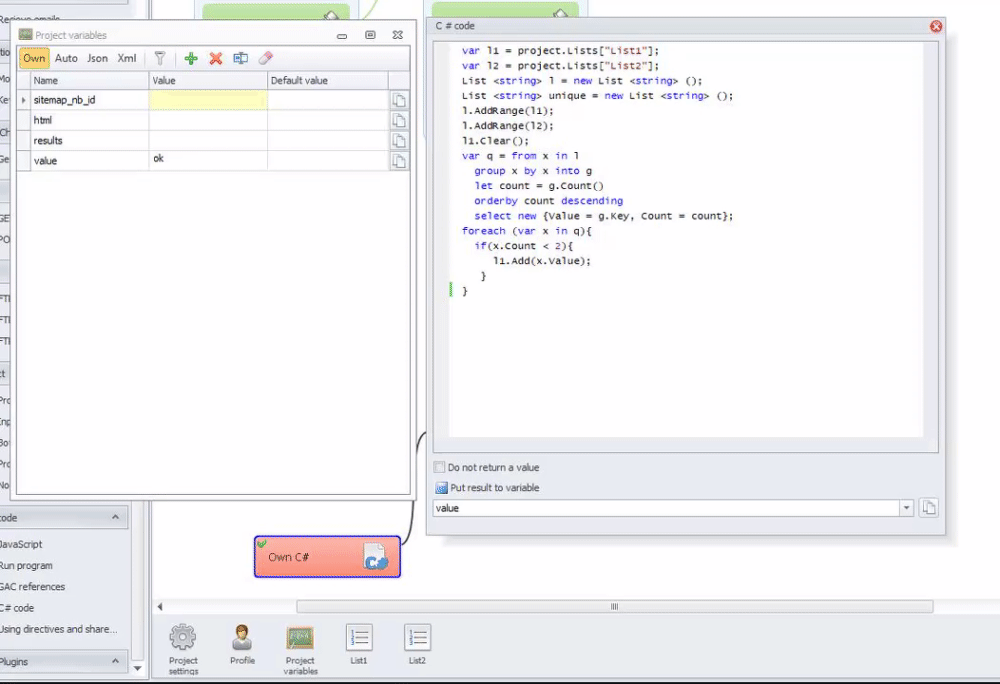Viewport: 1000px width, 684px height.
Task: Select the Own C# action block
Action: click(x=327, y=557)
